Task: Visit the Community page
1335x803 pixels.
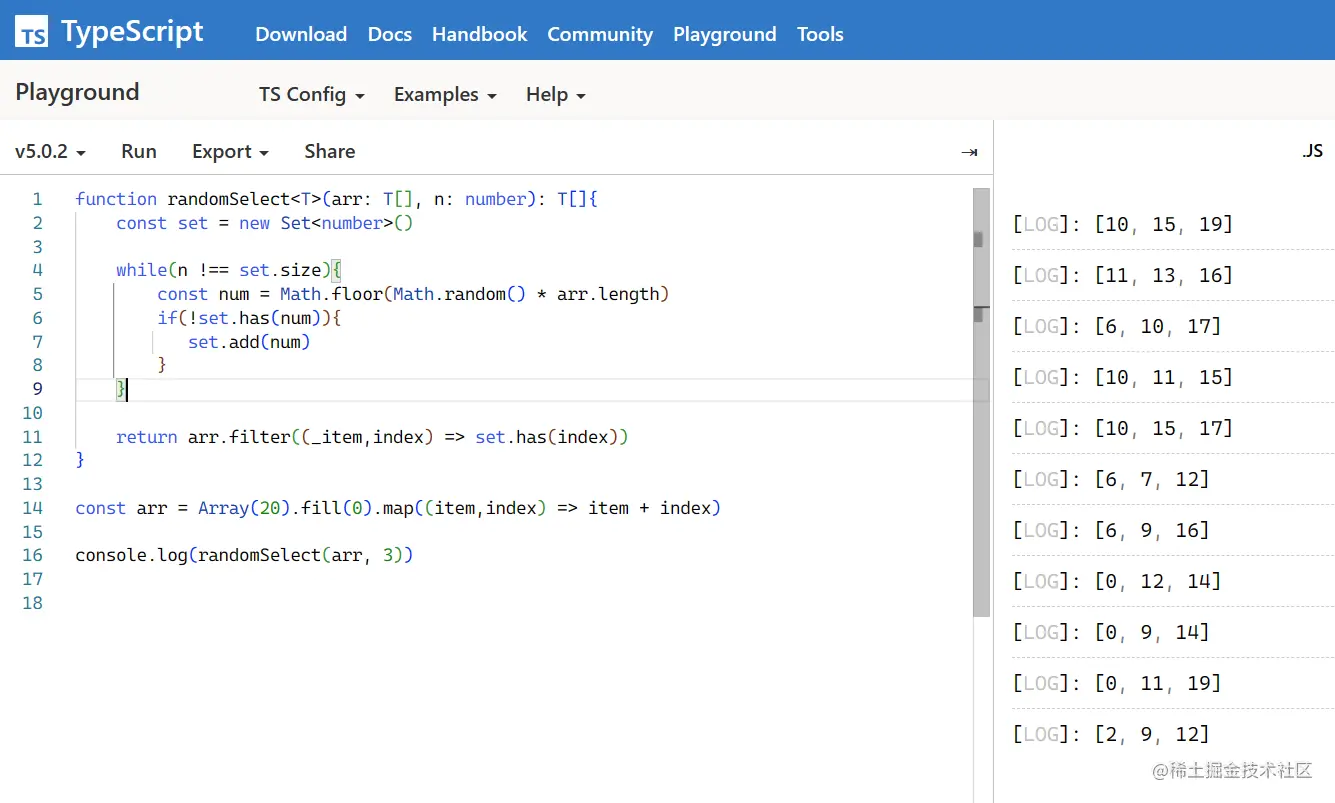Action: coord(600,34)
